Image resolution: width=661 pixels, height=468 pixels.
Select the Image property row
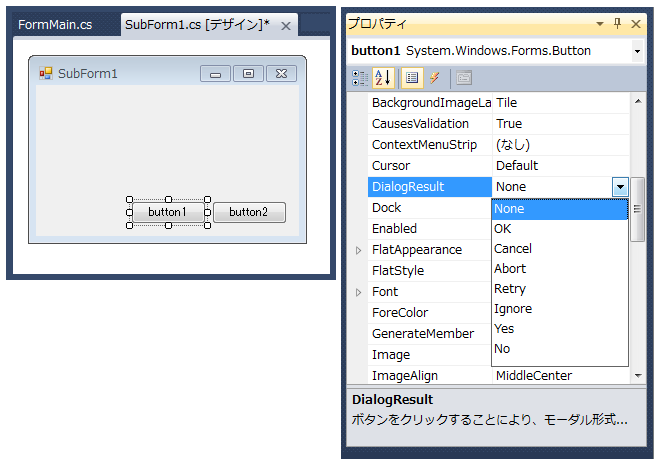point(430,355)
